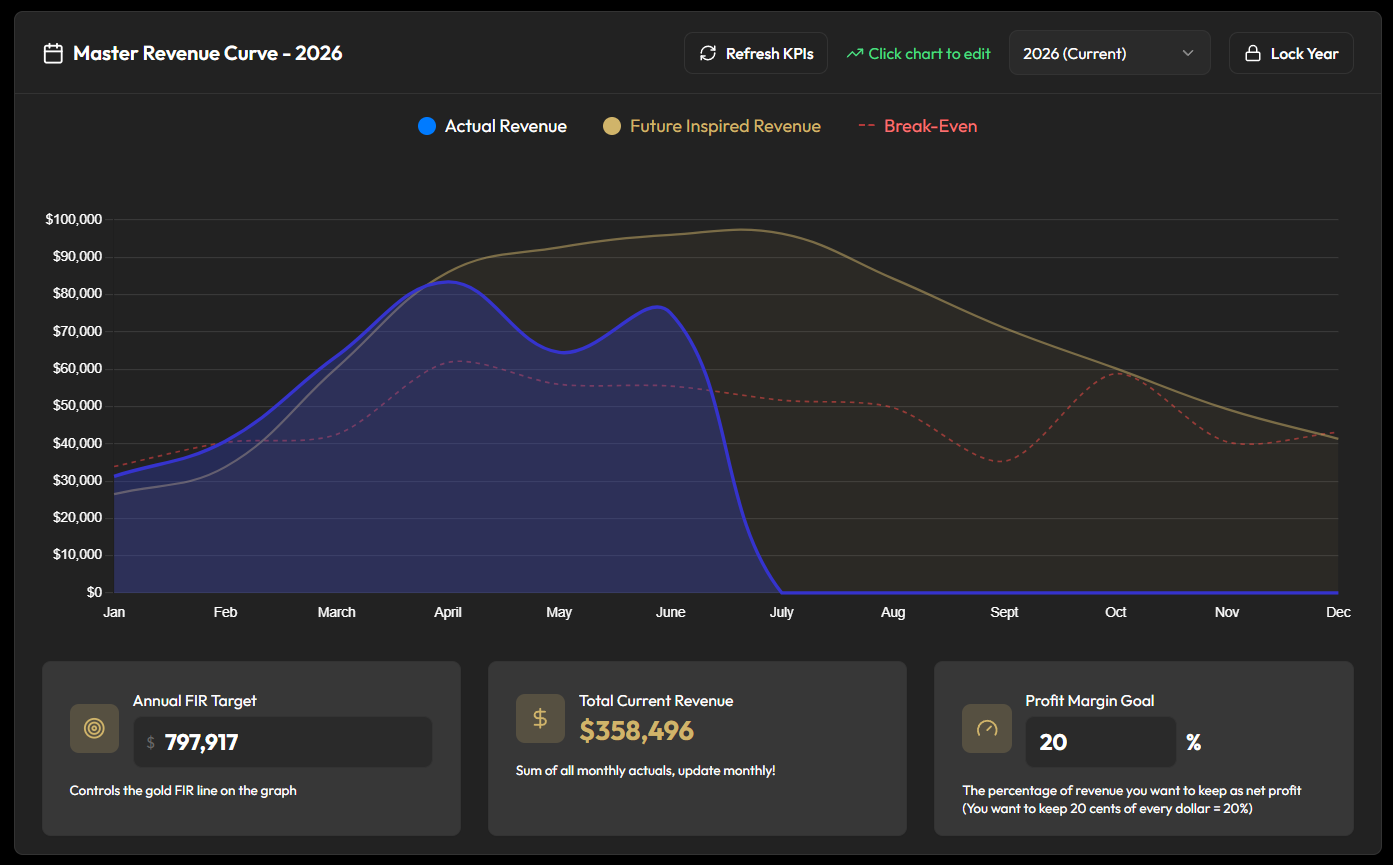
Task: Click the chevron arrow in the year selector
Action: [x=1188, y=53]
